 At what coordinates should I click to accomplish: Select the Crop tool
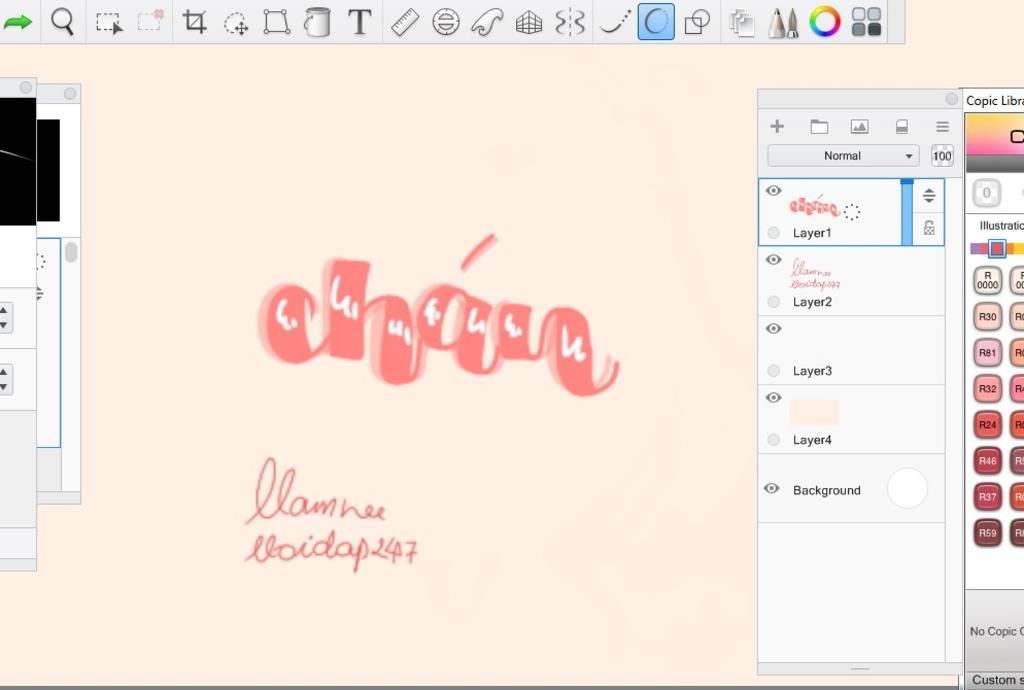point(194,22)
